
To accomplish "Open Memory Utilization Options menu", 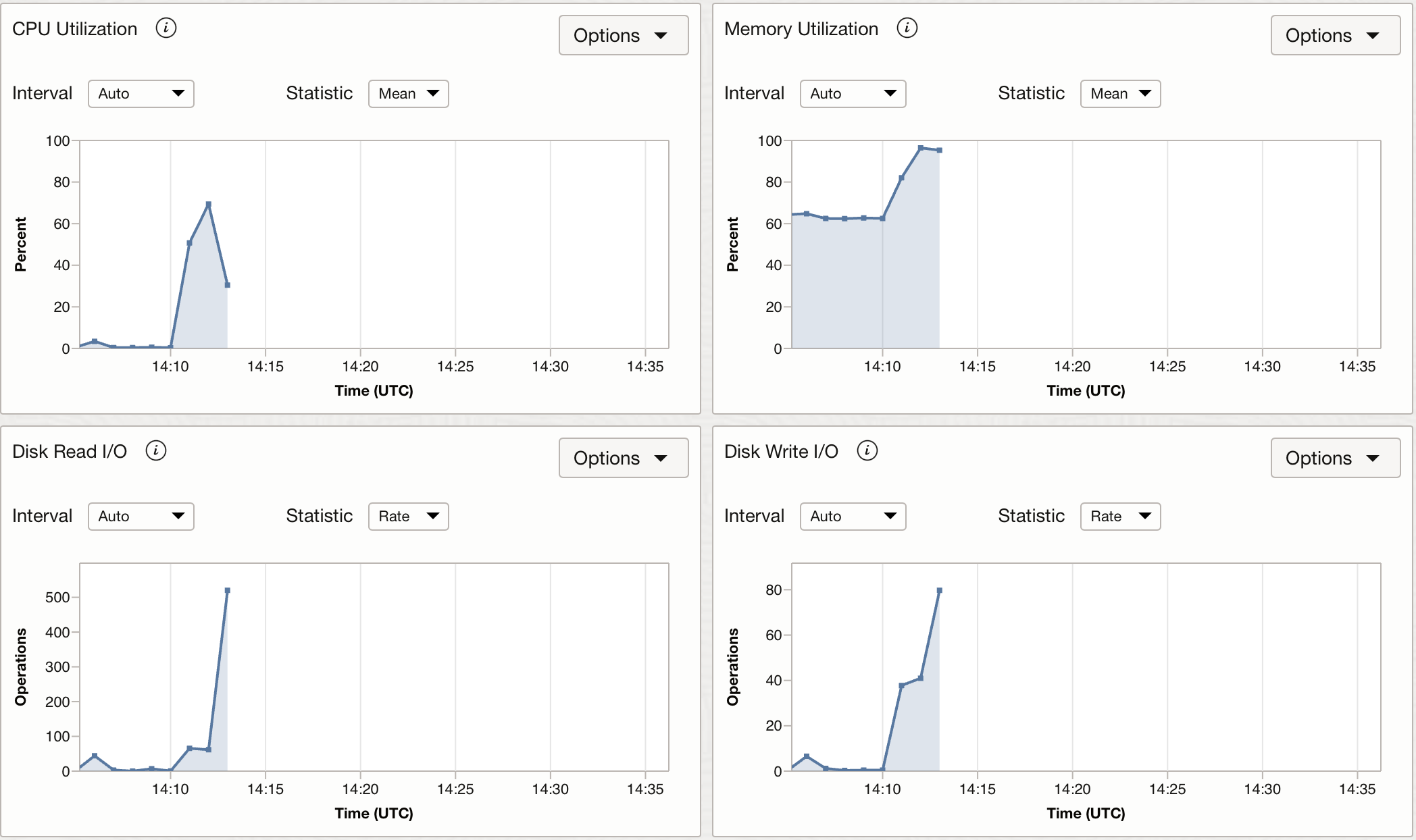I will [x=1335, y=35].
